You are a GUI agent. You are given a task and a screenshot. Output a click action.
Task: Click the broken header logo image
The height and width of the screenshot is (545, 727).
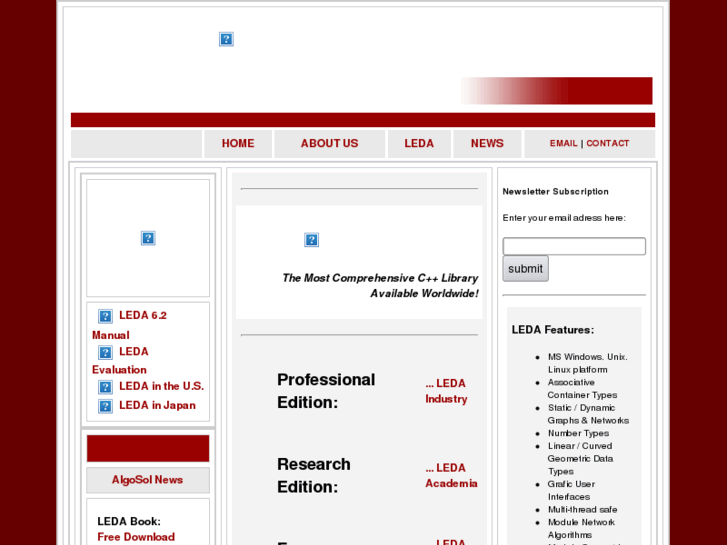[x=226, y=39]
